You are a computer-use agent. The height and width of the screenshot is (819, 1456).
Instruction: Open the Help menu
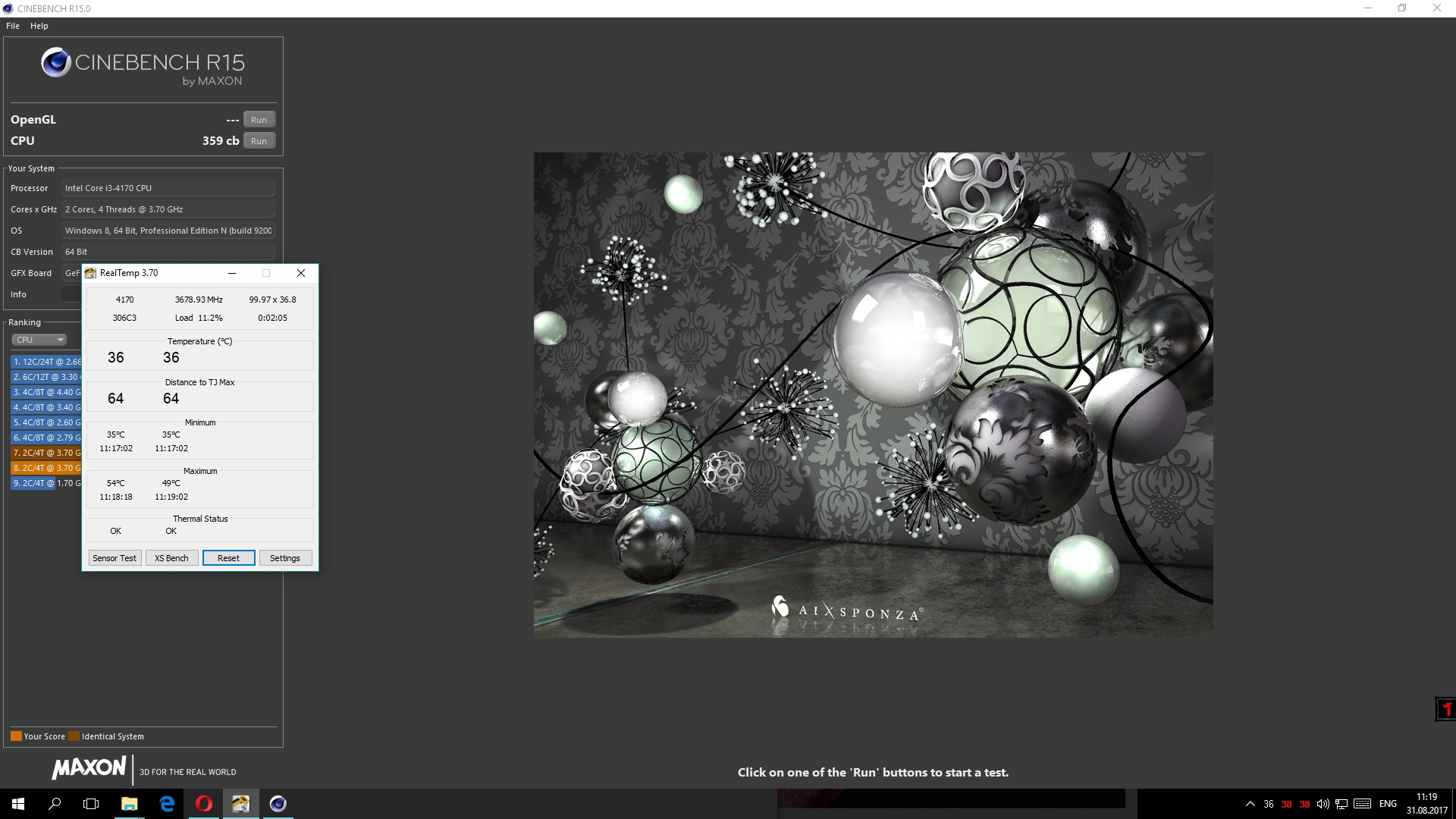[x=39, y=26]
